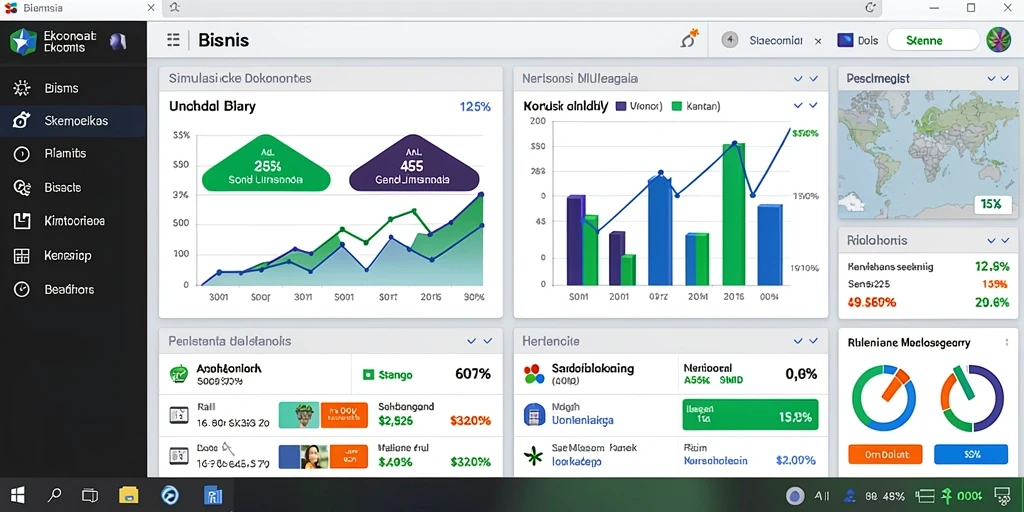Expand the Herlencite panel's first chevron
Image resolution: width=1024 pixels, height=512 pixels.
tap(798, 341)
